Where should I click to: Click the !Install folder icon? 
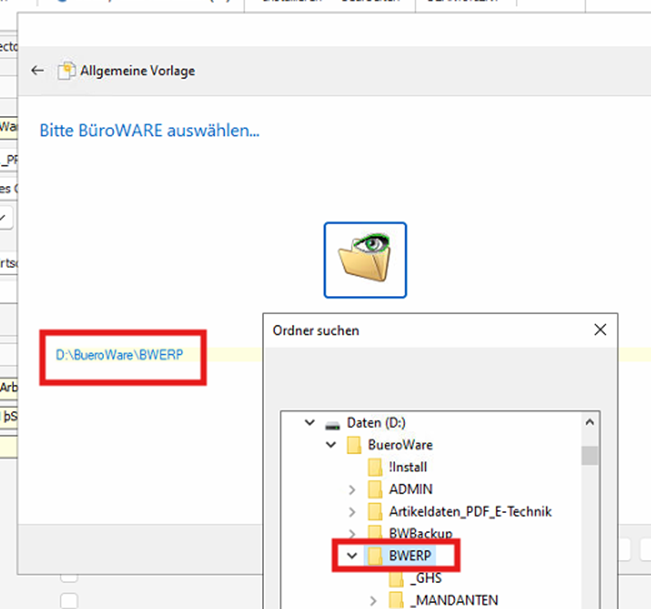(375, 467)
